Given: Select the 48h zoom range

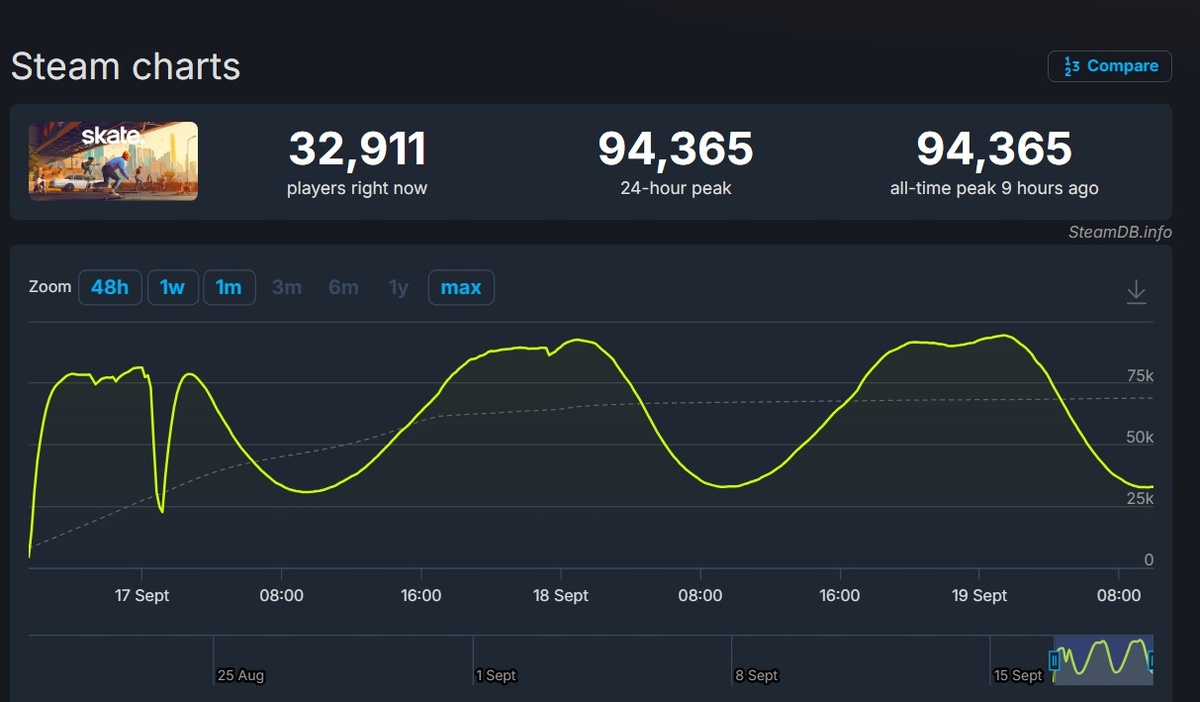Looking at the screenshot, I should [110, 287].
